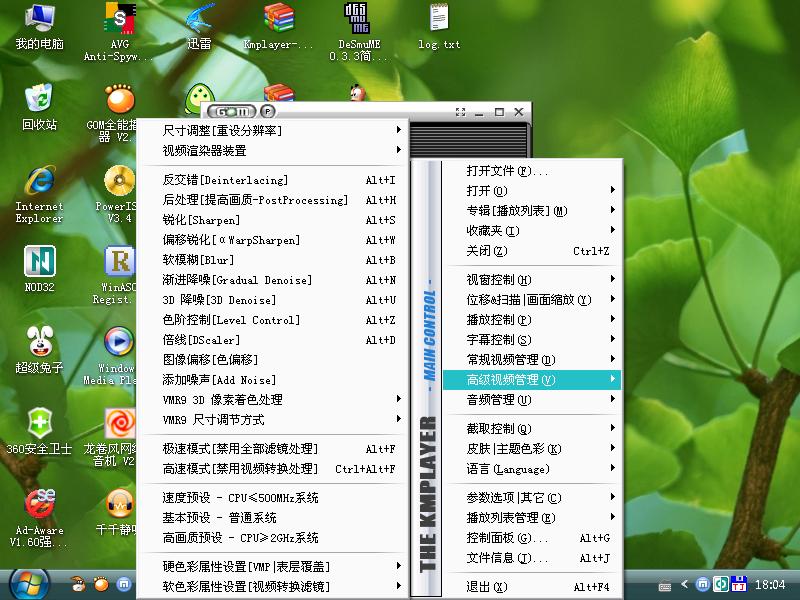Expand the 视频渲染器装置 submenu
The height and width of the screenshot is (600, 800).
tap(273, 151)
